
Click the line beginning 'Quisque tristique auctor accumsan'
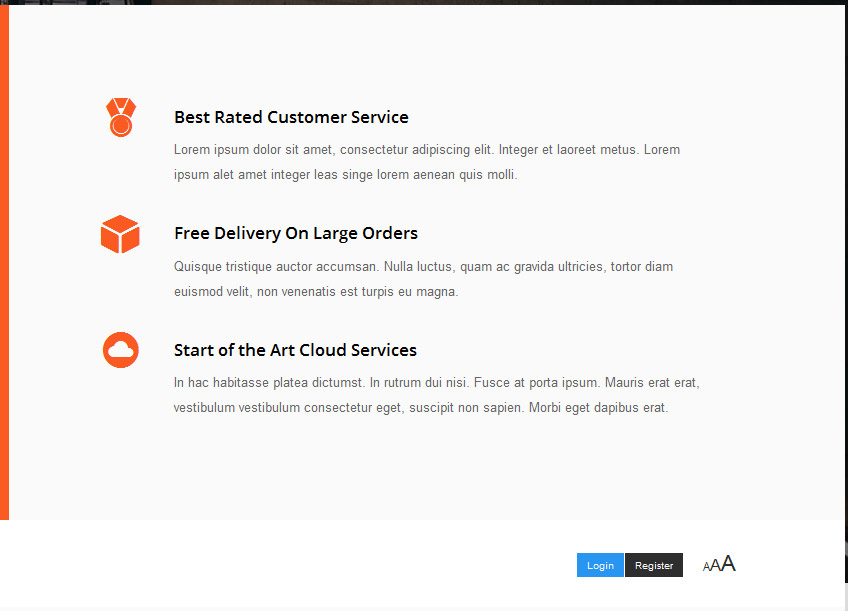coord(423,267)
